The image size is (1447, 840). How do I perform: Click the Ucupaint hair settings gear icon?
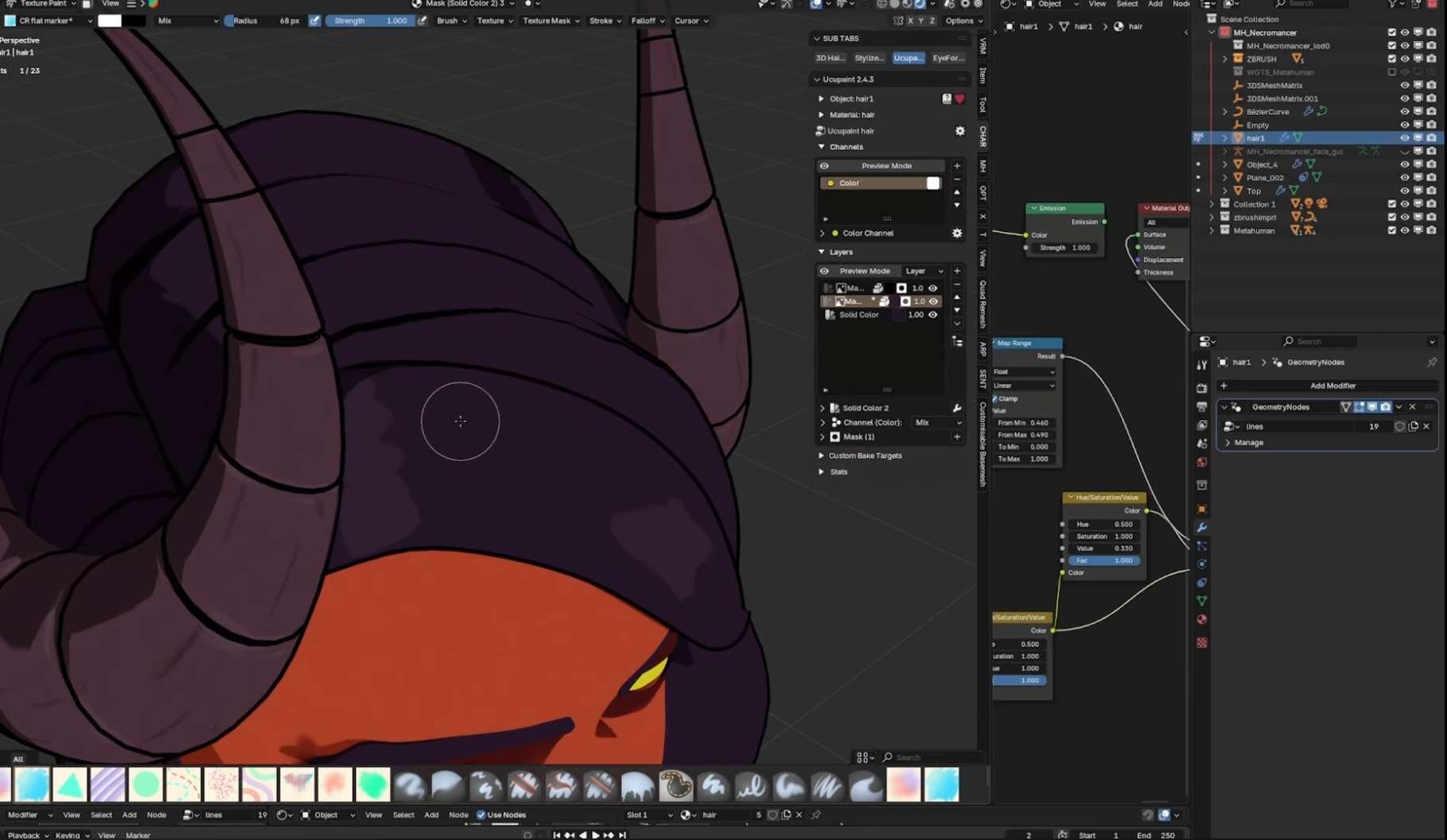pos(959,131)
